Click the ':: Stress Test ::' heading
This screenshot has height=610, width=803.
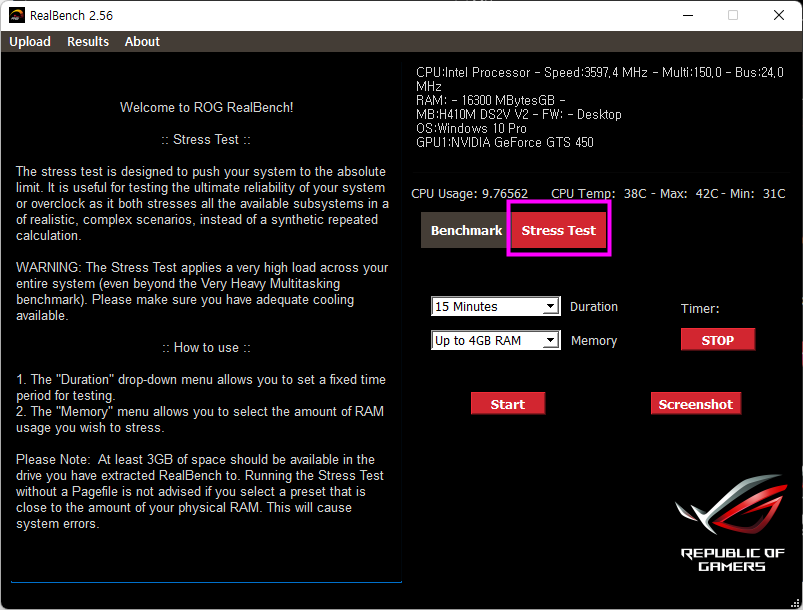point(206,139)
